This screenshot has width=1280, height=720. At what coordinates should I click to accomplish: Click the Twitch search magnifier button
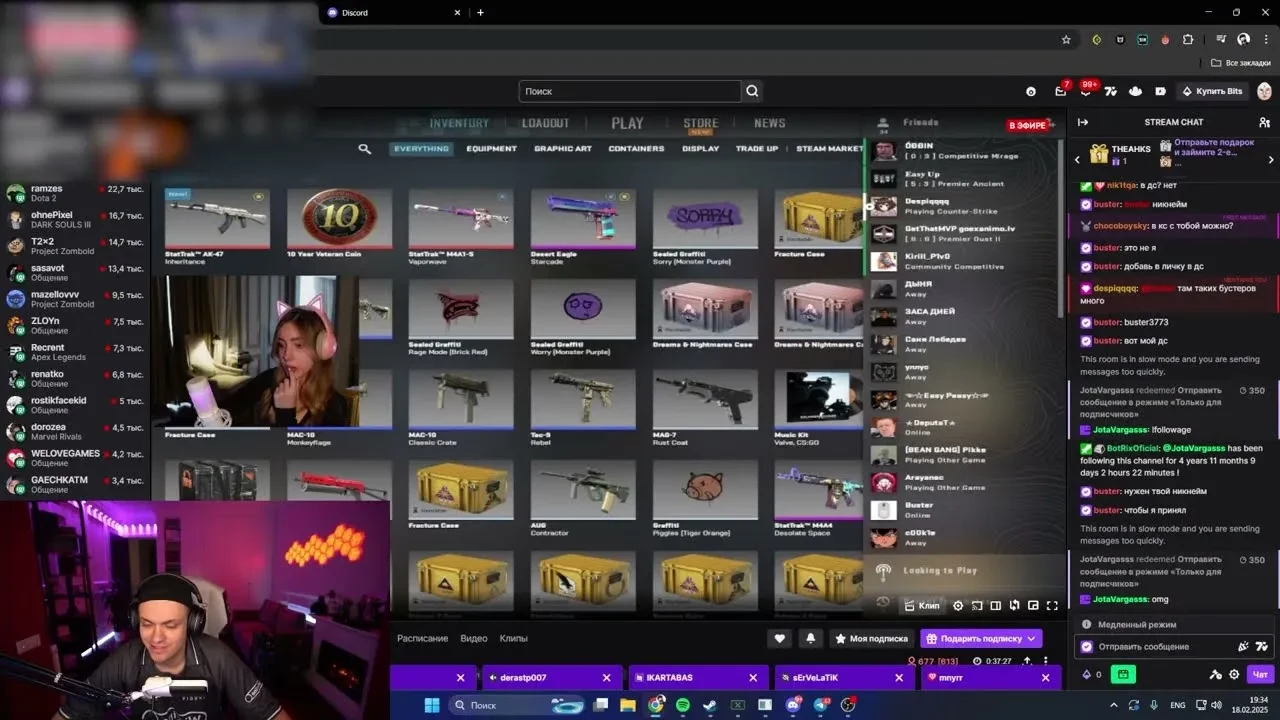pos(752,91)
